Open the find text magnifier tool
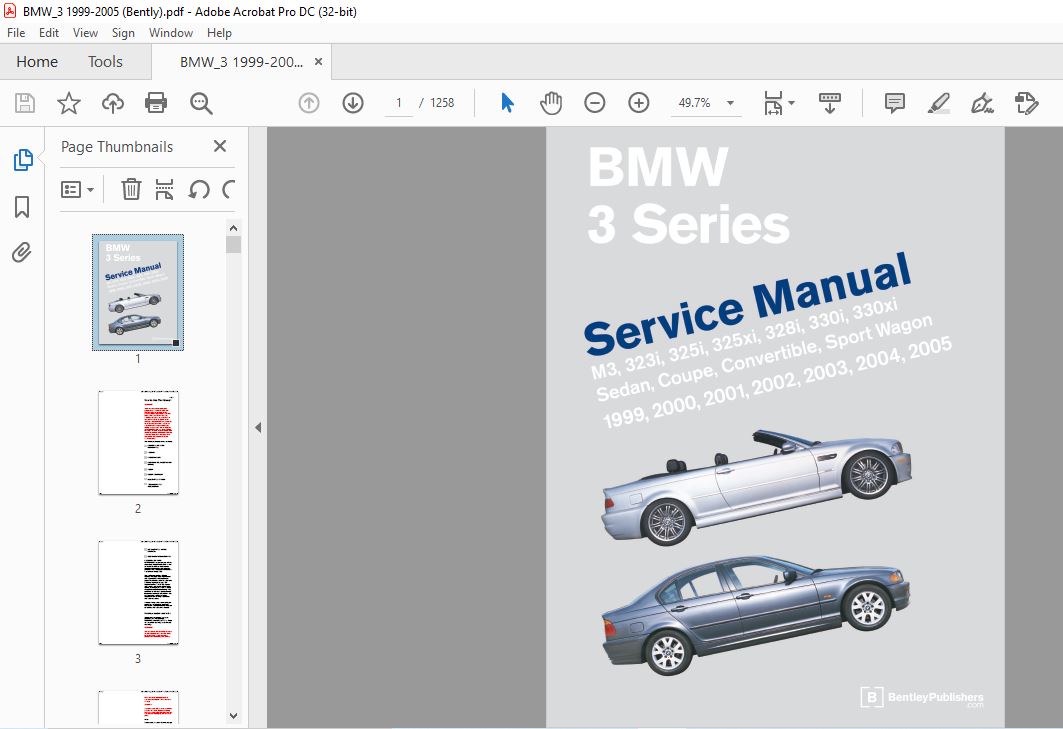Image resolution: width=1063 pixels, height=729 pixels. coord(201,103)
